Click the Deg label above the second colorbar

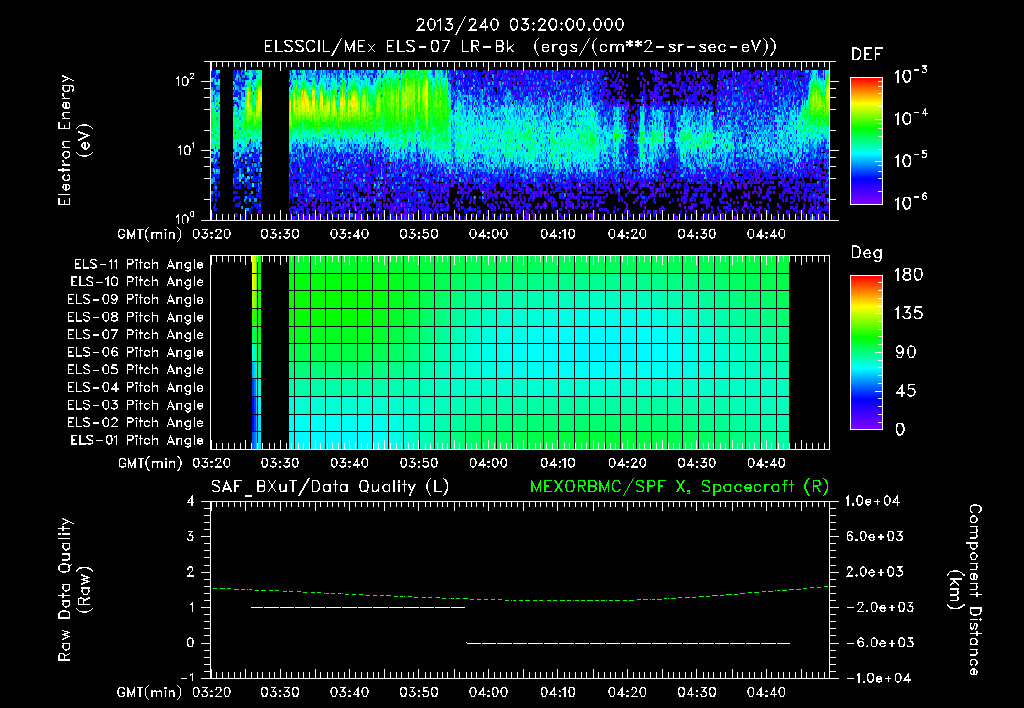867,253
